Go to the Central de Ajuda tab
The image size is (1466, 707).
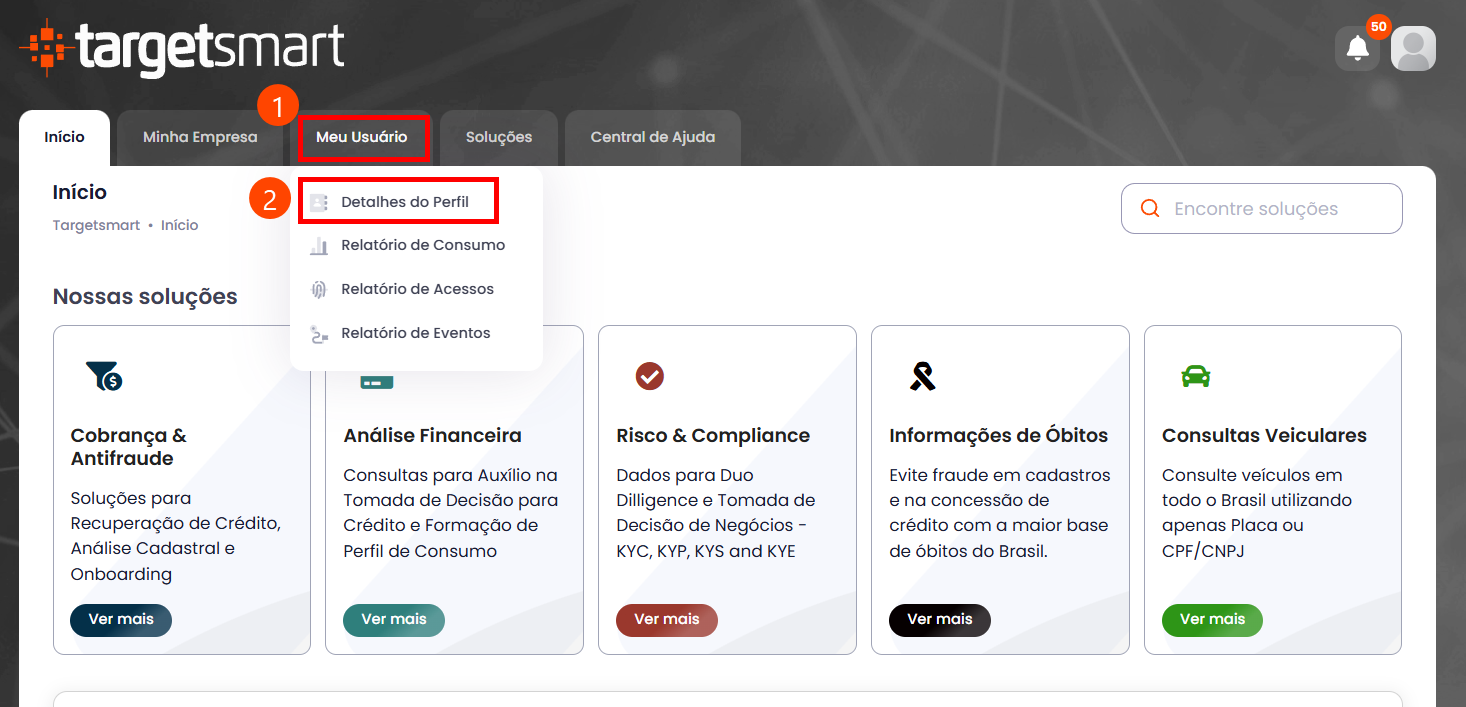(x=652, y=137)
